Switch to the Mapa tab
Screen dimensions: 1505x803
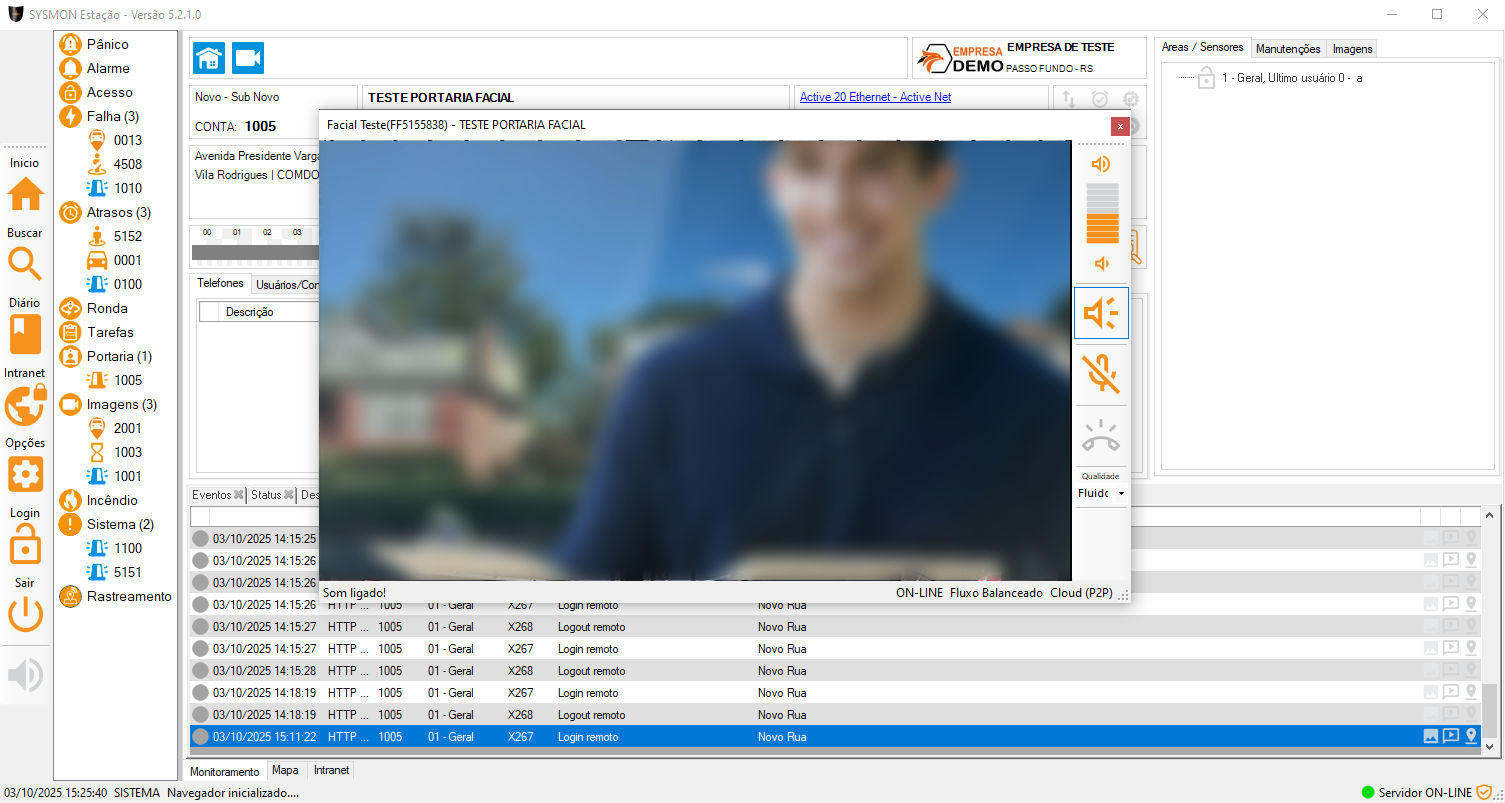point(285,771)
